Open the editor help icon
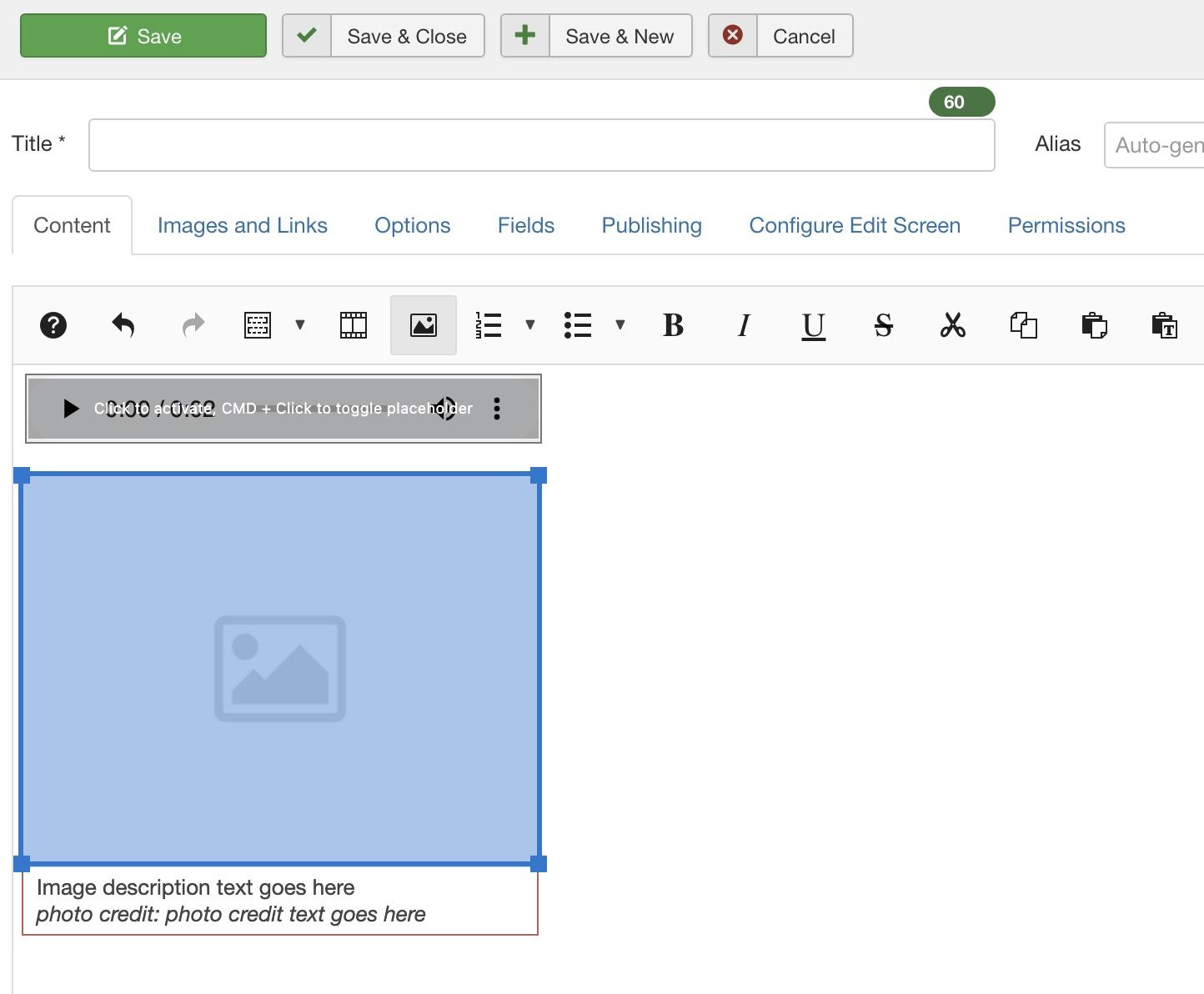This screenshot has width=1204, height=994. click(53, 325)
